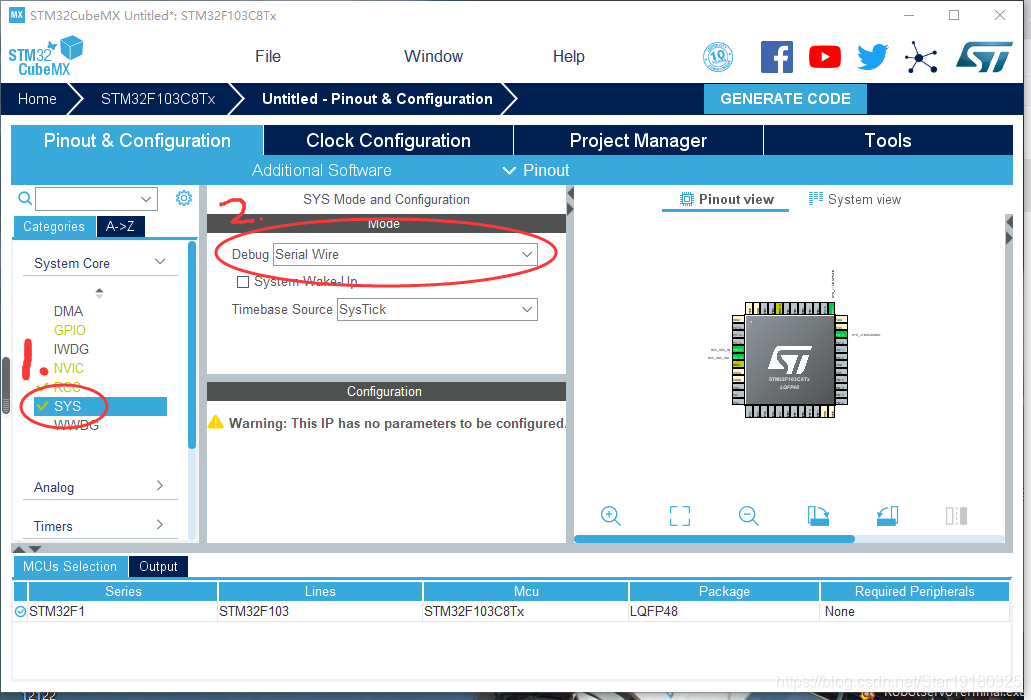1031x700 pixels.
Task: Click the peripheral search magnifier icon
Action: (x=25, y=198)
